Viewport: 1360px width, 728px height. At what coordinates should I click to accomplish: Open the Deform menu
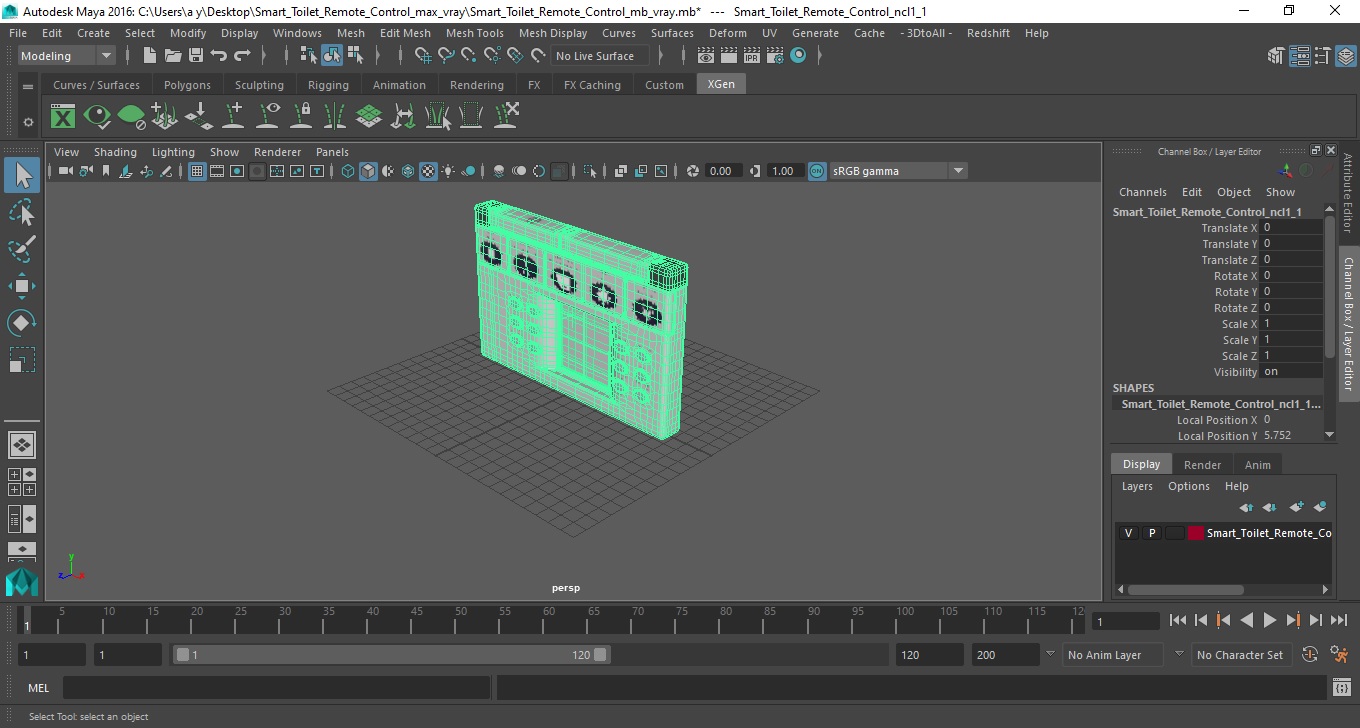pyautogui.click(x=727, y=33)
